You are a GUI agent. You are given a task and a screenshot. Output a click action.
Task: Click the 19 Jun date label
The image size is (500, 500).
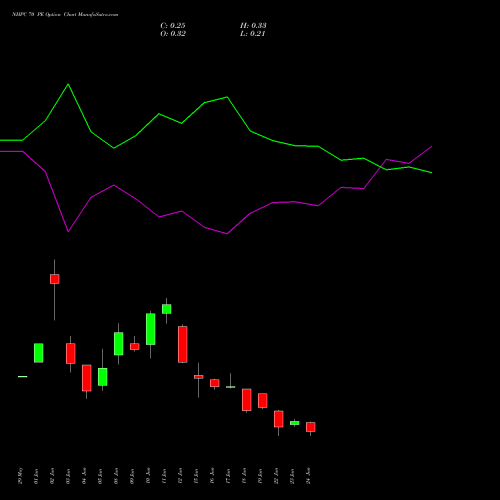[260, 476]
